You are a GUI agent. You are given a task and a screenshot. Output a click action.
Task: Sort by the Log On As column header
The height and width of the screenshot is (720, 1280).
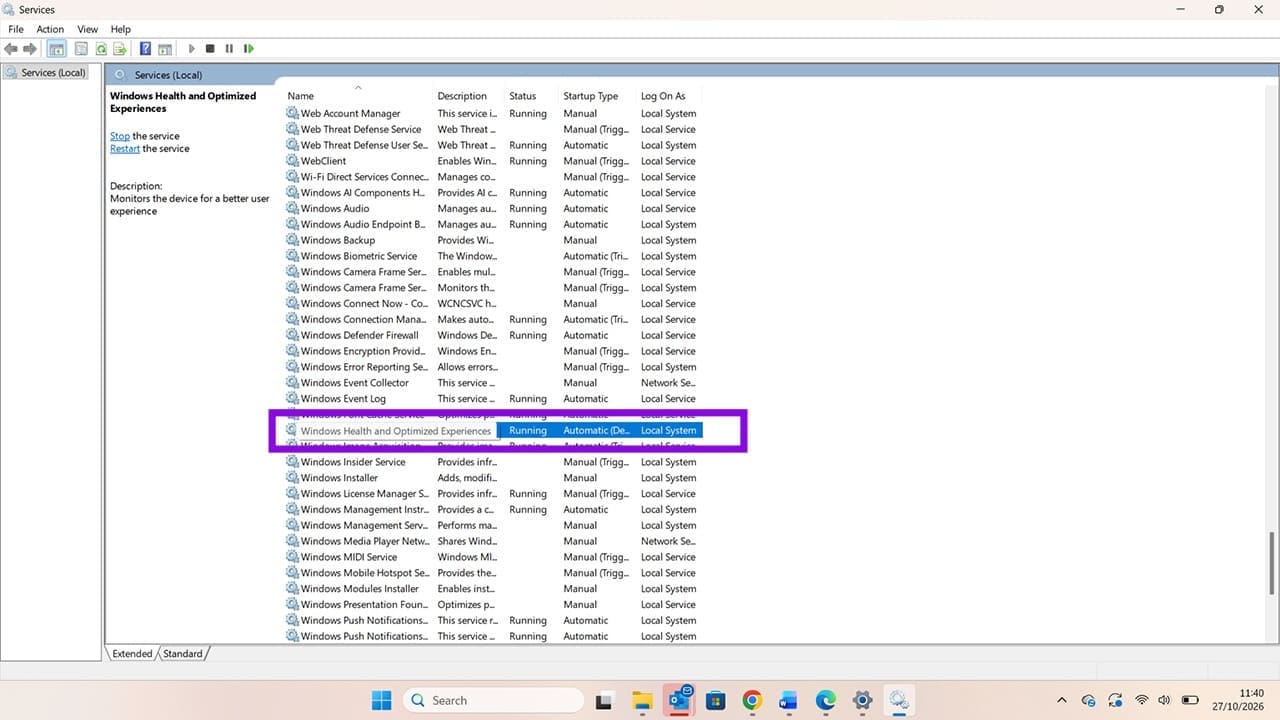point(670,96)
